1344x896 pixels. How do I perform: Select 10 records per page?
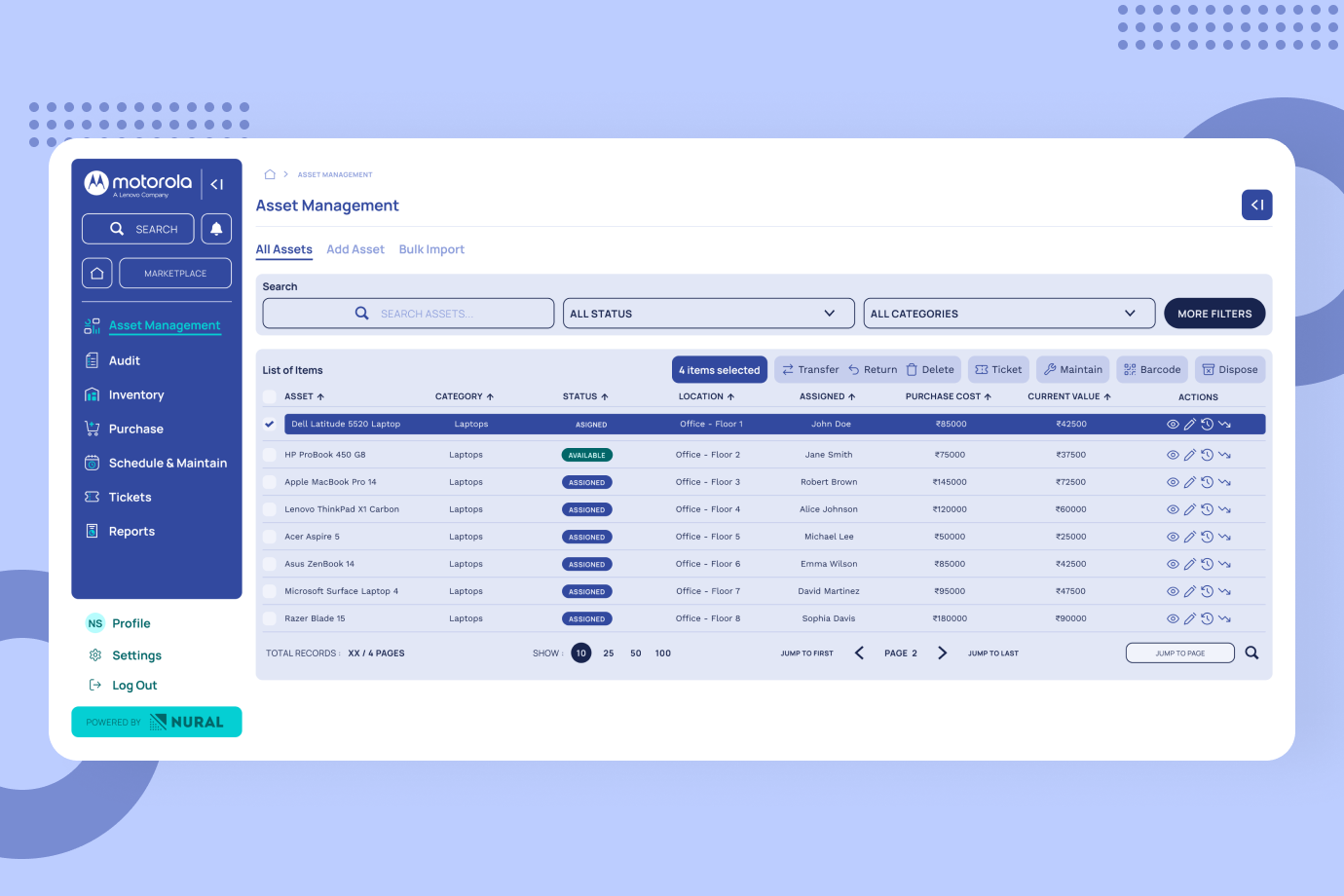[x=581, y=653]
